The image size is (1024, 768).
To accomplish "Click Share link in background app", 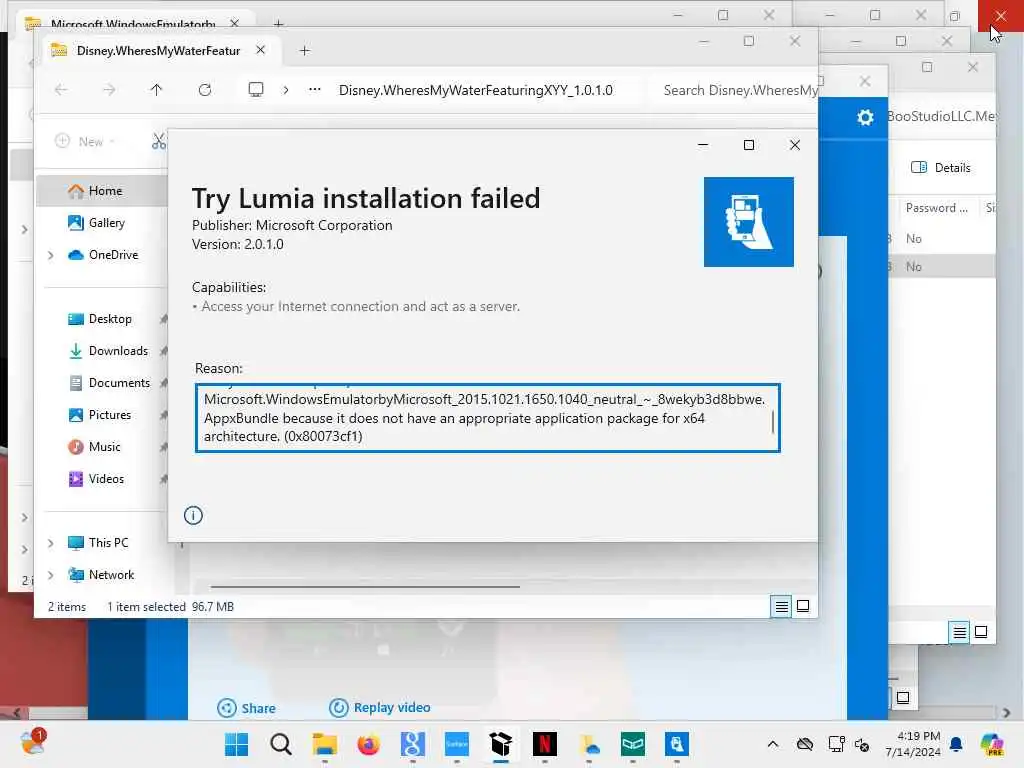I will pyautogui.click(x=246, y=708).
